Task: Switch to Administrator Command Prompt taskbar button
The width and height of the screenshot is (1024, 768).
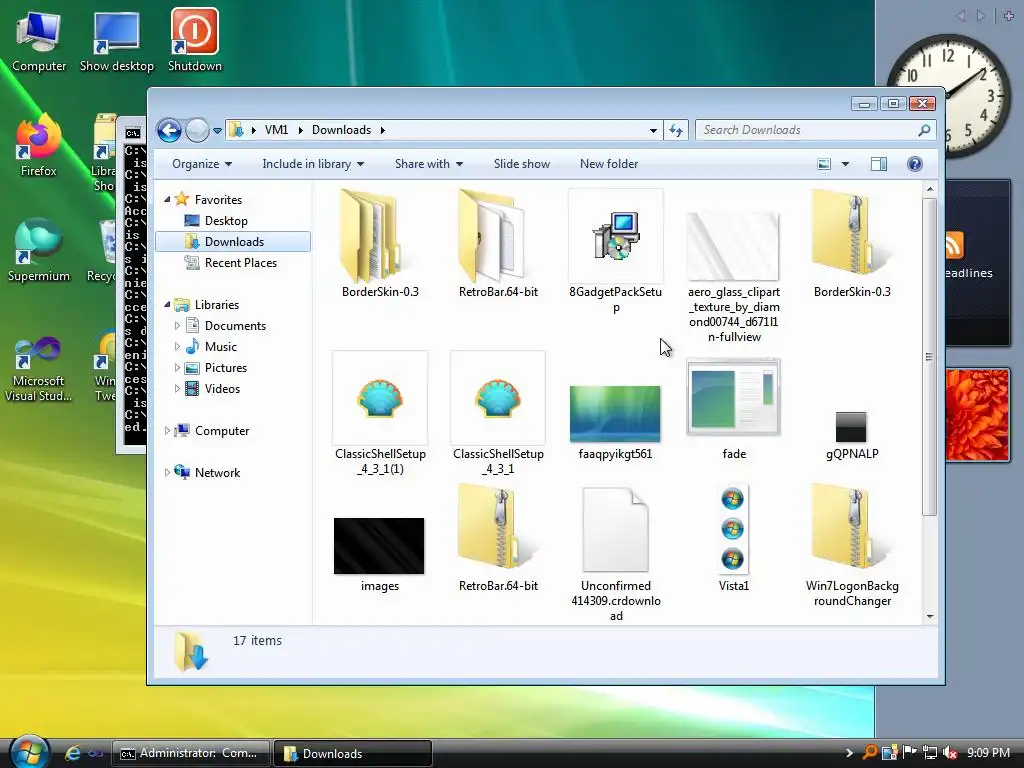Action: (x=190, y=753)
